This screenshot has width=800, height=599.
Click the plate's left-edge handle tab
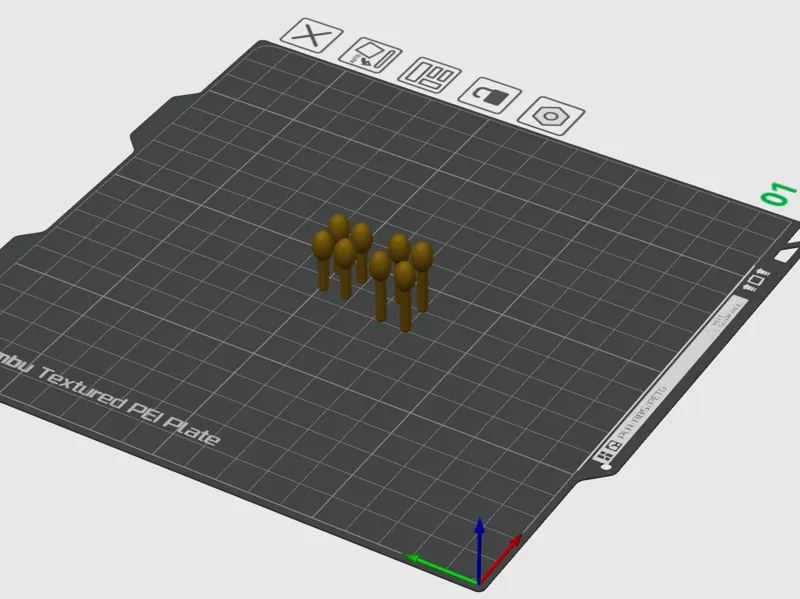click(x=153, y=120)
